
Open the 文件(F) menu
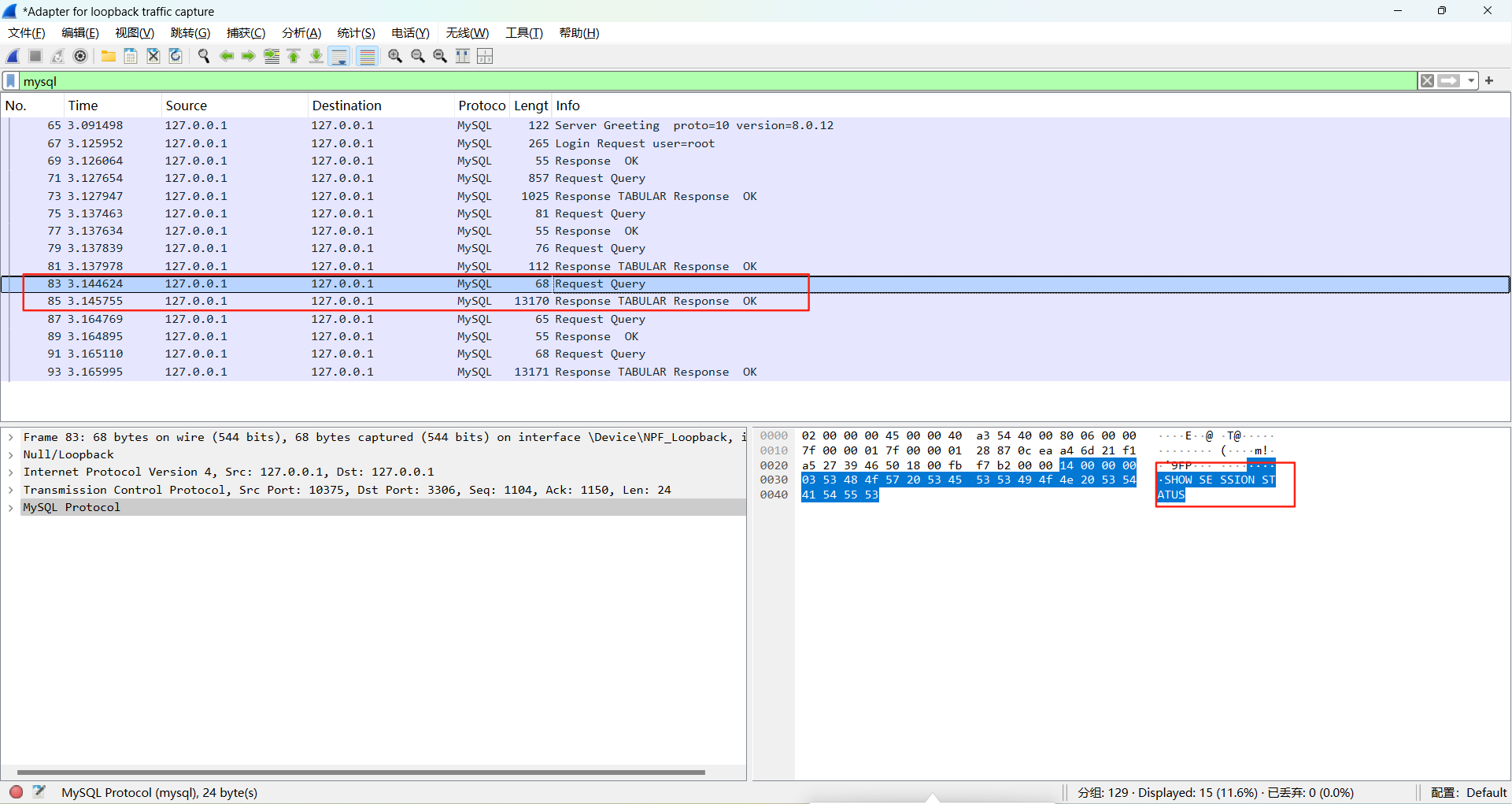[x=27, y=32]
